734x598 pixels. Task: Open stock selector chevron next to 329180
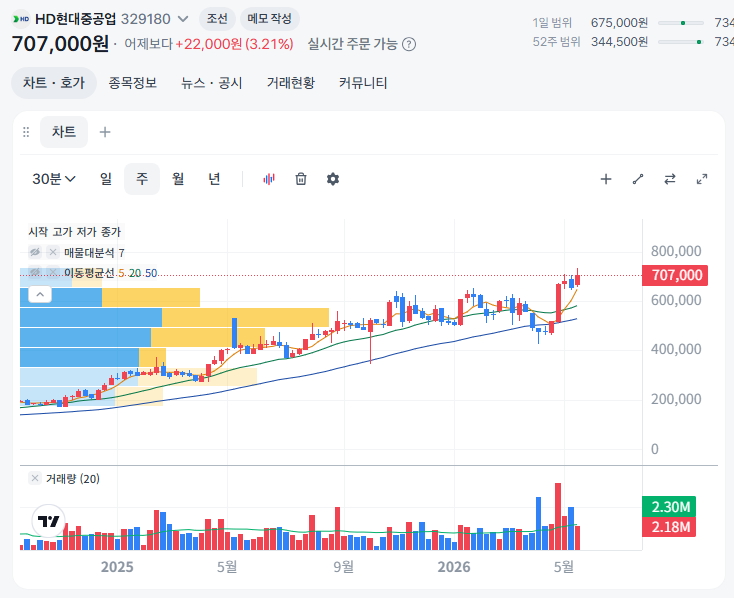[x=183, y=19]
